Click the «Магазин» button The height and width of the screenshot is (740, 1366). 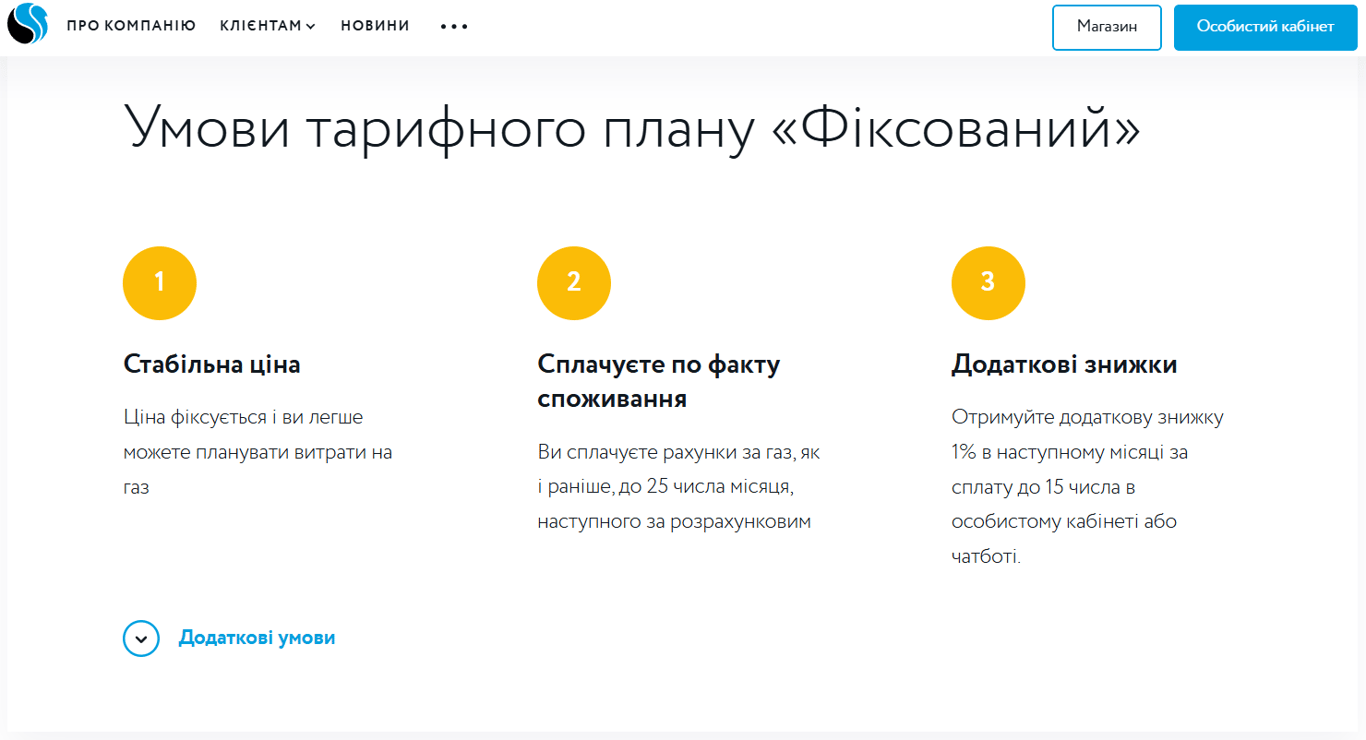tap(1106, 27)
